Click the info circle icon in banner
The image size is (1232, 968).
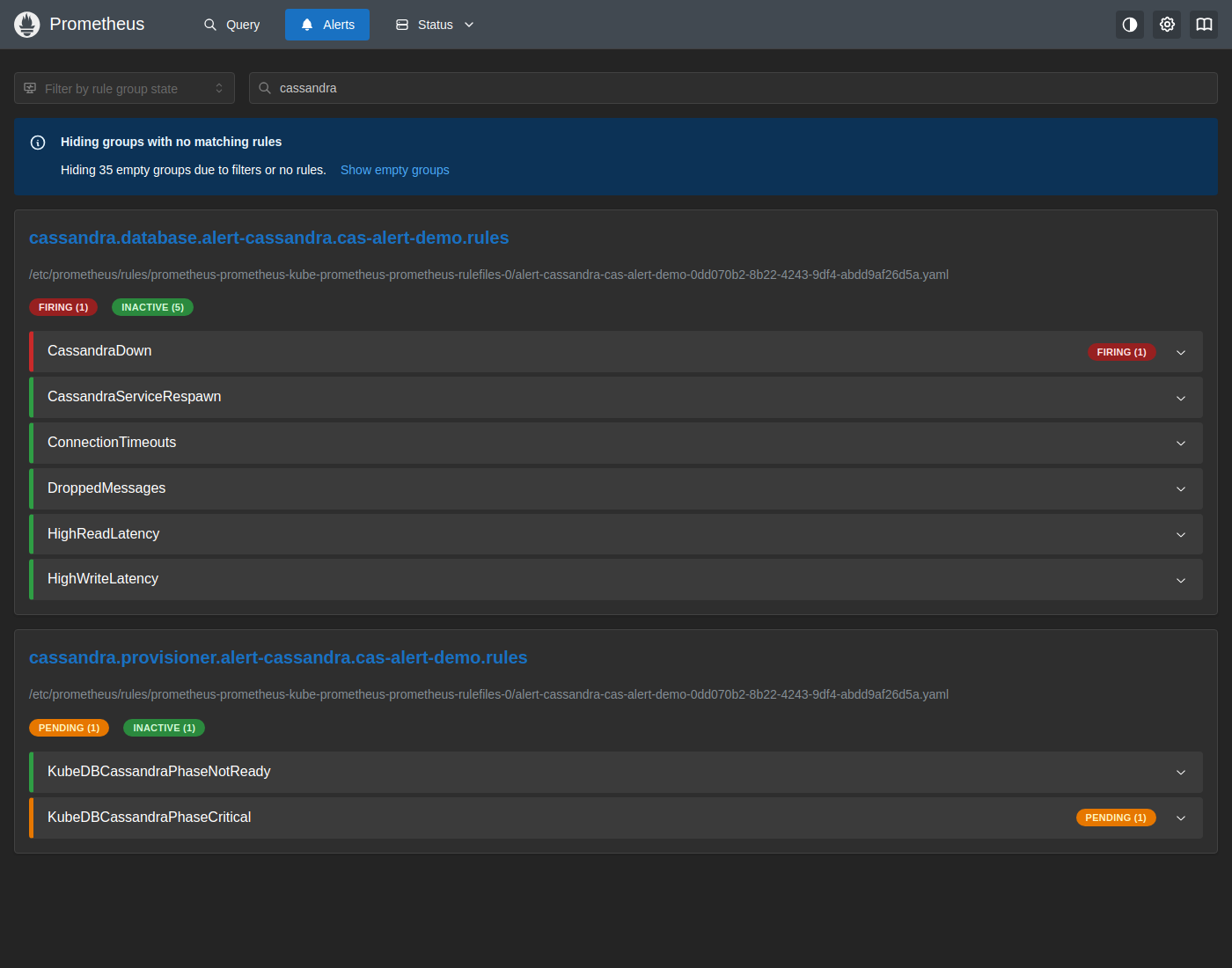38,143
